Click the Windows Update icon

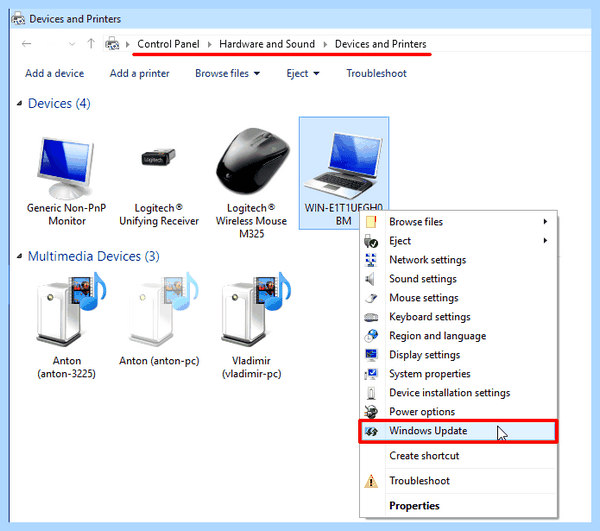[371, 431]
